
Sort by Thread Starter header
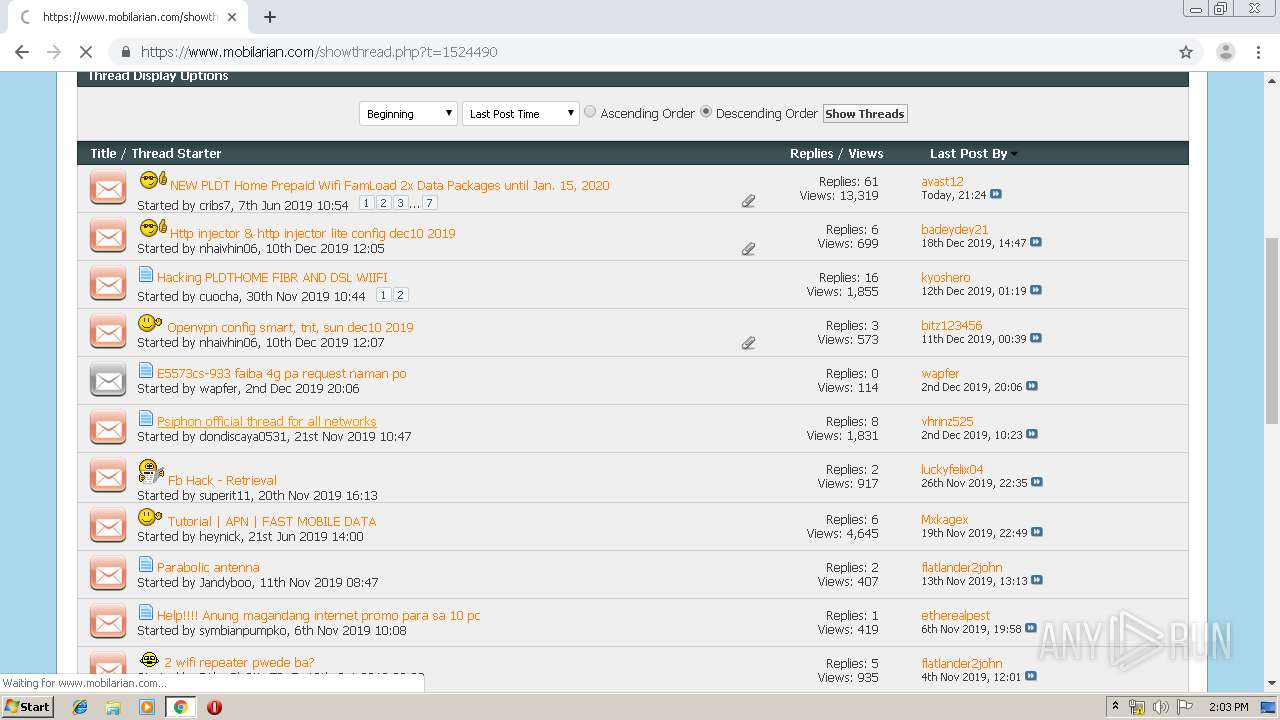coord(176,153)
